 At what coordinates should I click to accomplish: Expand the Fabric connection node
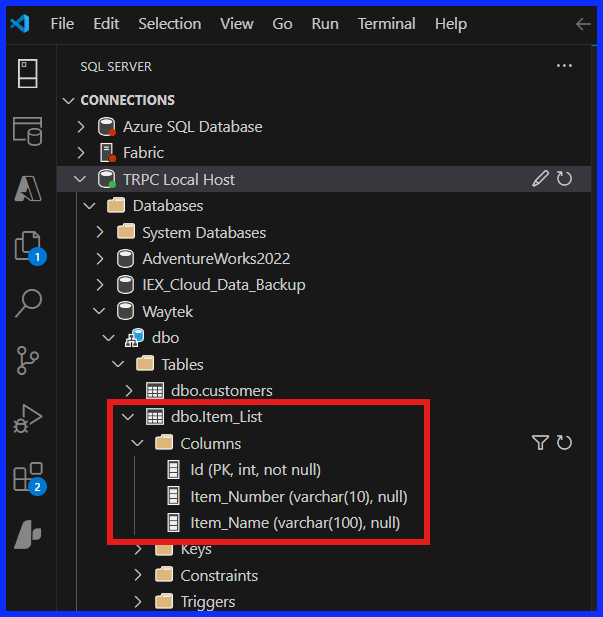click(81, 153)
